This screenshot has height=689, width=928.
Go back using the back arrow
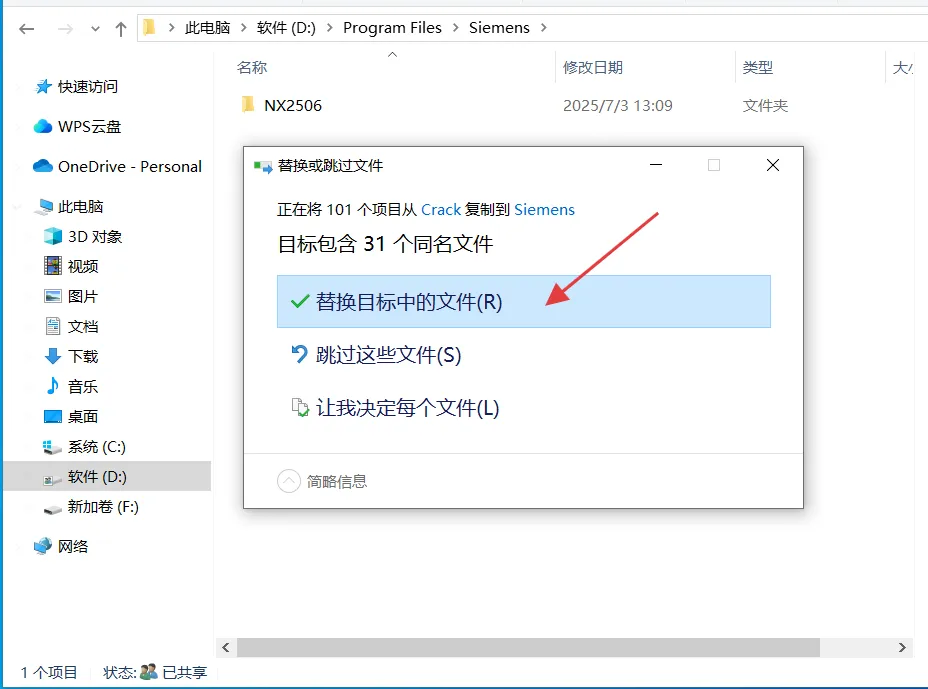pyautogui.click(x=27, y=28)
